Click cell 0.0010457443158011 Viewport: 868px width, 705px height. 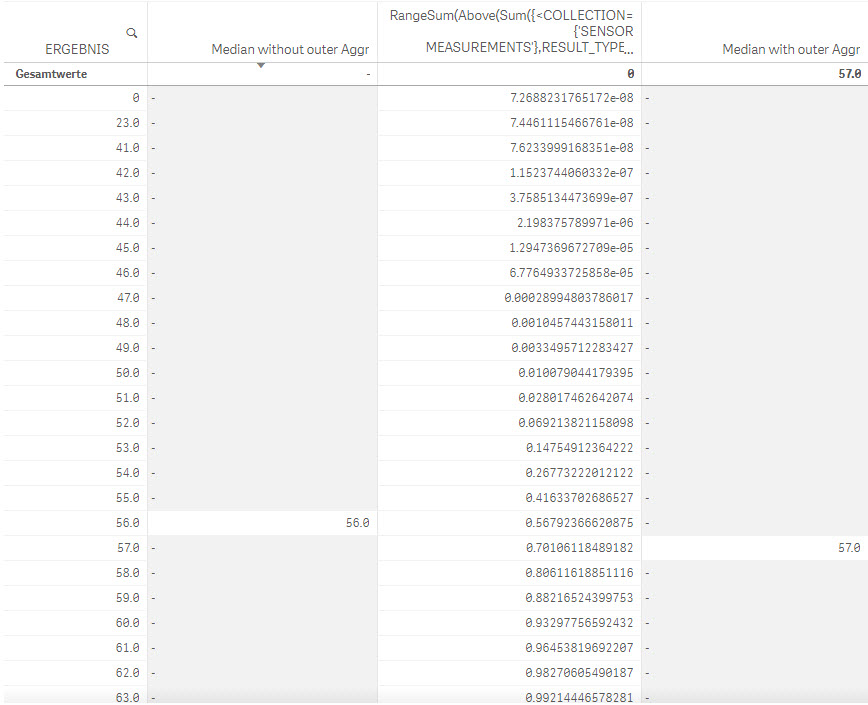pyautogui.click(x=572, y=323)
